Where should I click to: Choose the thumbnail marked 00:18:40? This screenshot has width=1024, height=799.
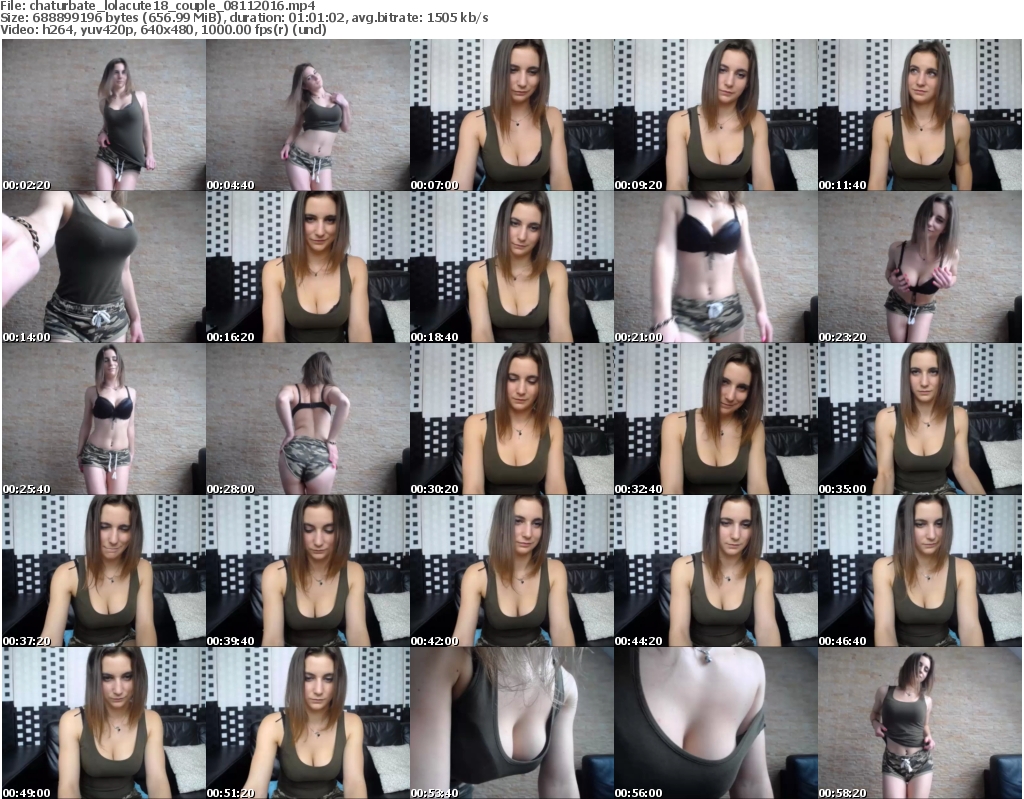(x=511, y=267)
